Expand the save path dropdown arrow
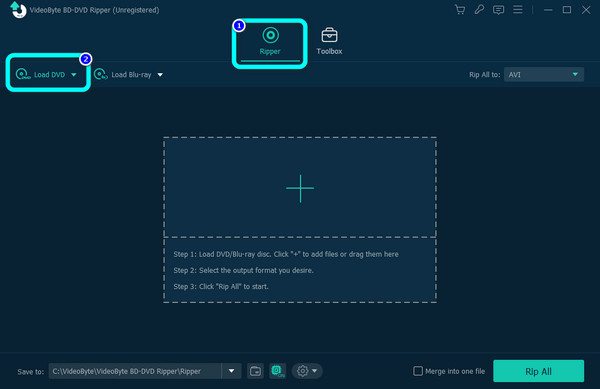This screenshot has height=389, width=600. click(x=232, y=371)
